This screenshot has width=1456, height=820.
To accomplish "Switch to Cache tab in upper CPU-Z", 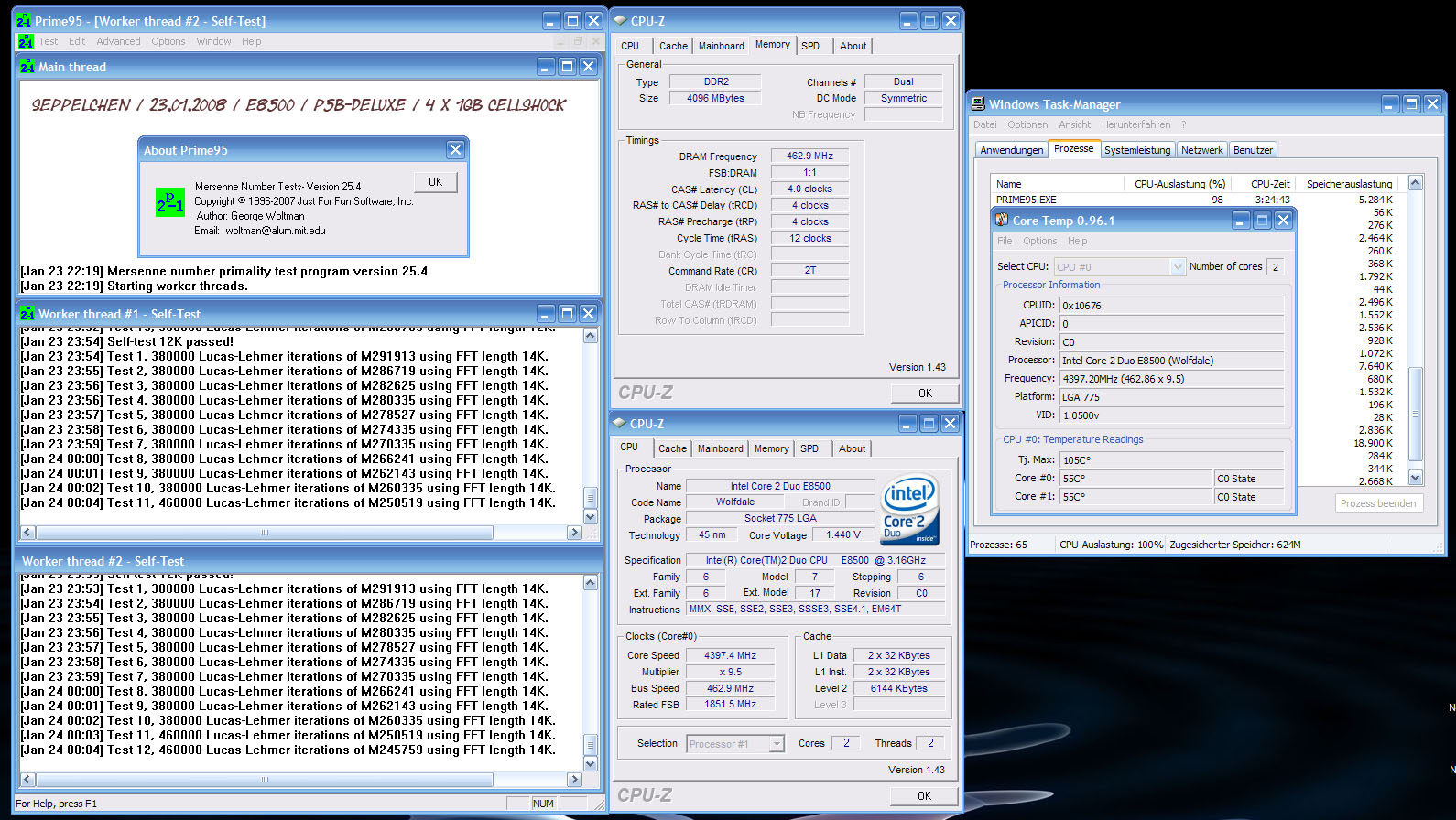I will coord(673,46).
